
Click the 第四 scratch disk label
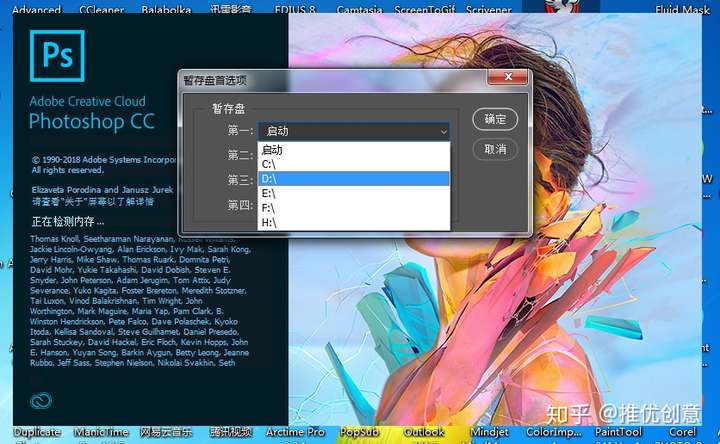tap(241, 205)
